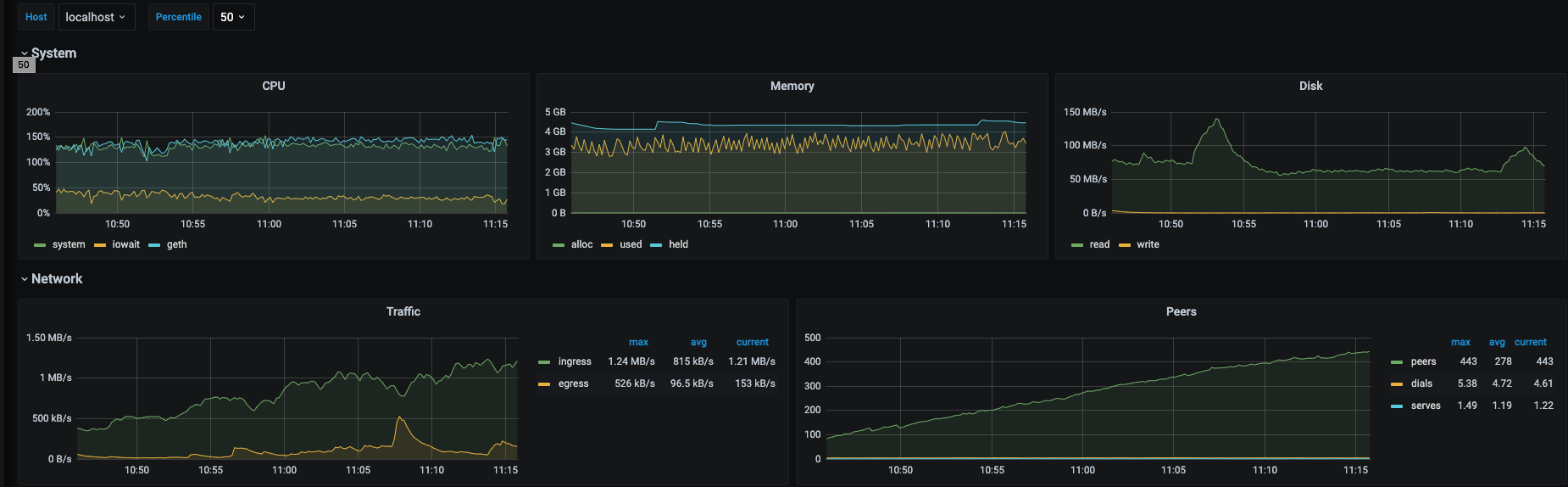Toggle the ingress series in Traffic legend

click(575, 361)
